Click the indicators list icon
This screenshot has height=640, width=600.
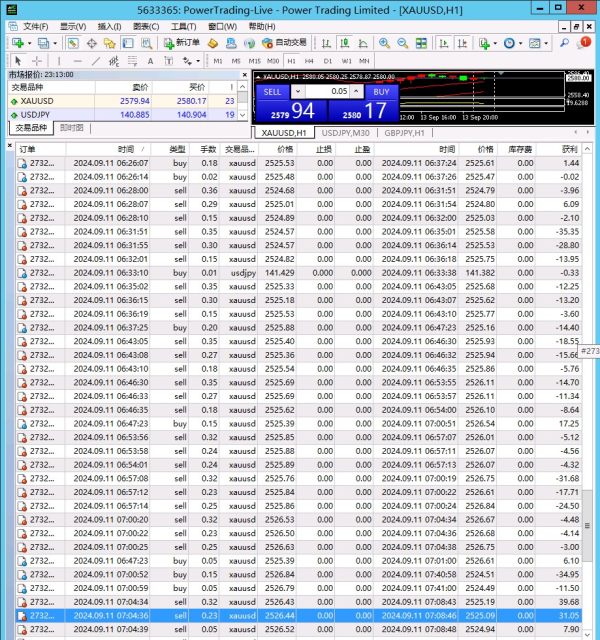pyautogui.click(x=484, y=43)
